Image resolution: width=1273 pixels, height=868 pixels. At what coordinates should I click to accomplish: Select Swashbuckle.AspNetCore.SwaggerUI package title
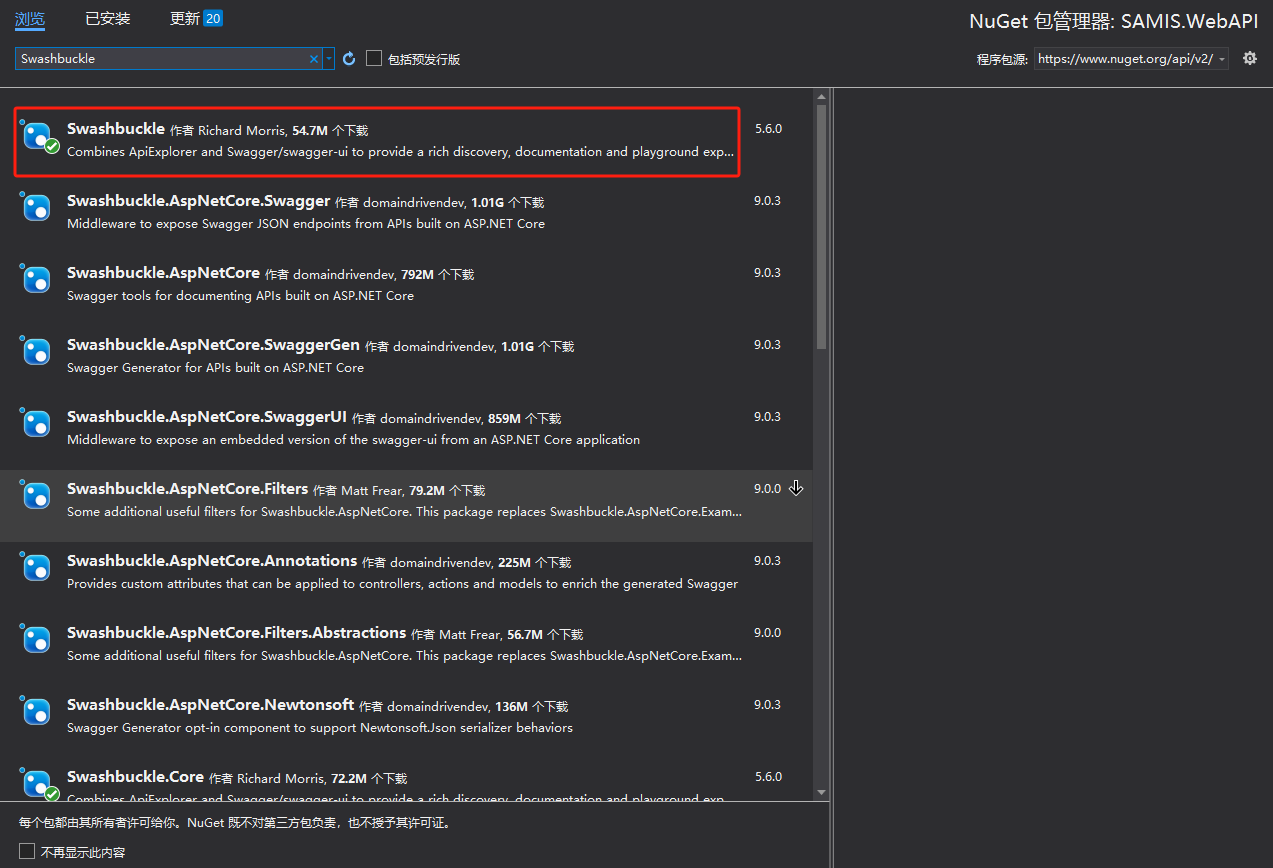[x=207, y=417]
